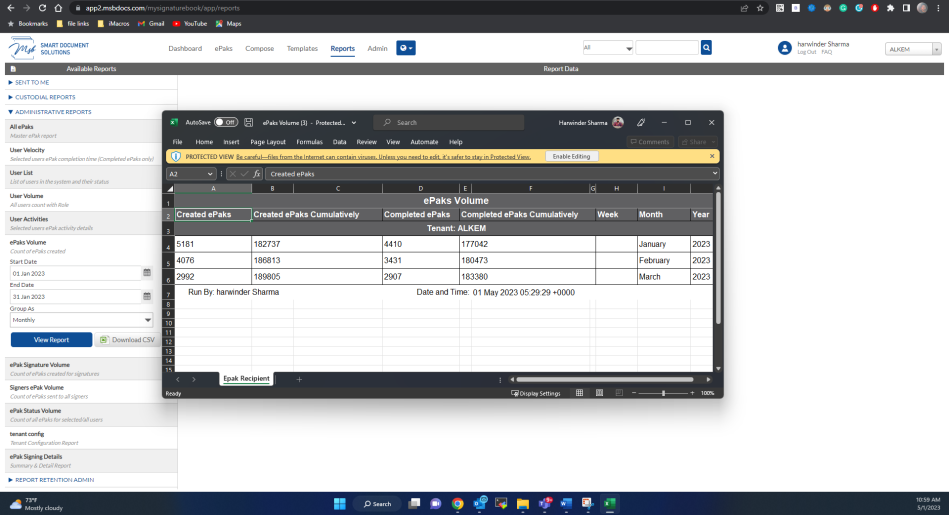Open File Explorer from the taskbar
Image resolution: width=949 pixels, height=515 pixels.
[x=523, y=504]
